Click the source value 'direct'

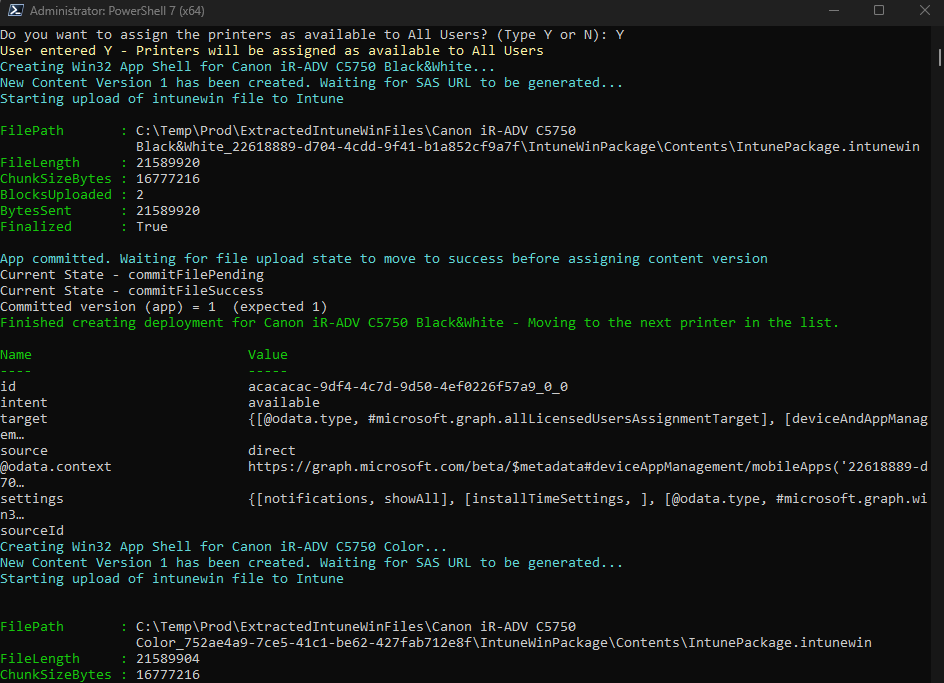271,450
